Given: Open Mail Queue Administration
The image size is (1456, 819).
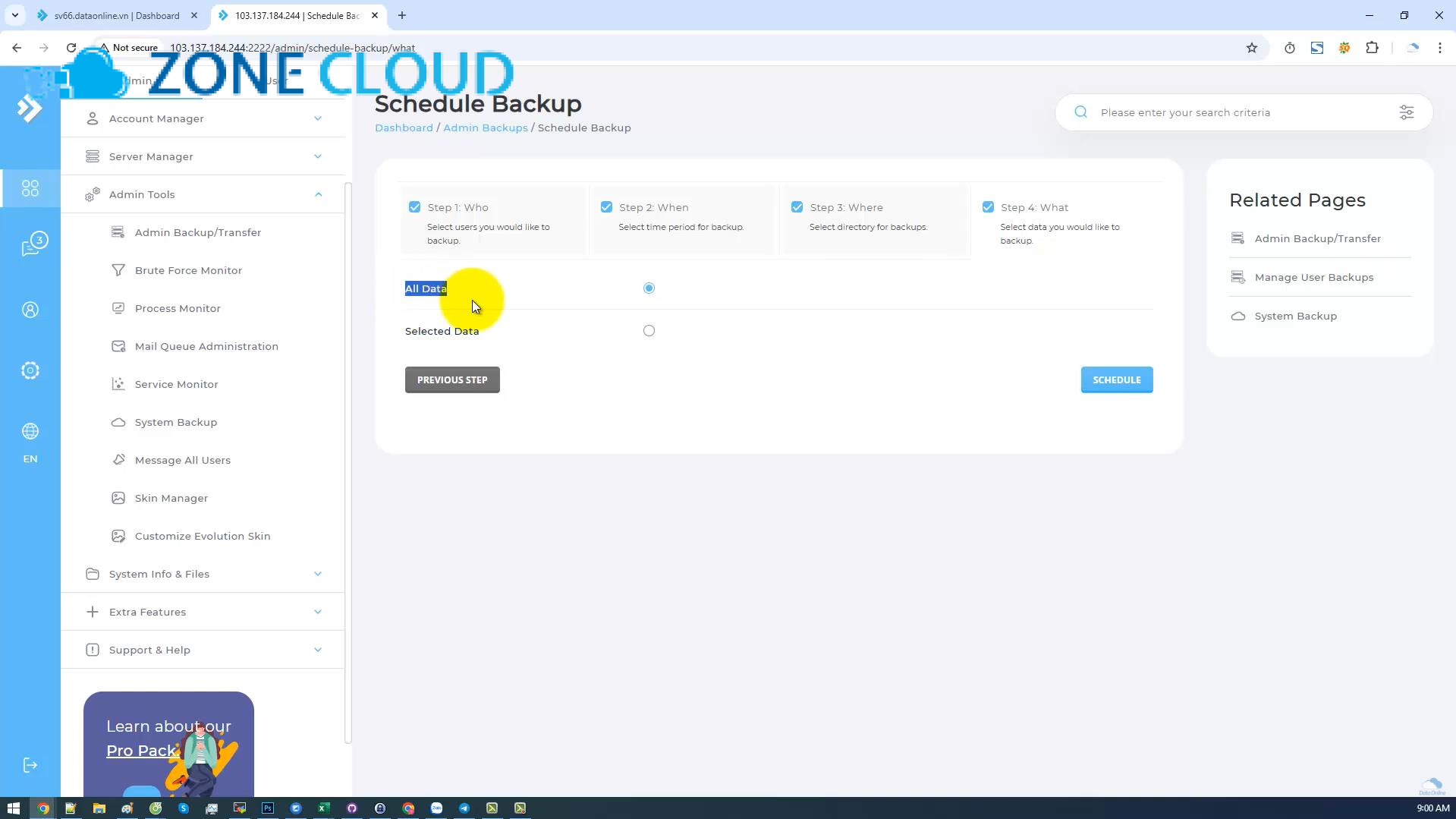Looking at the screenshot, I should point(206,345).
